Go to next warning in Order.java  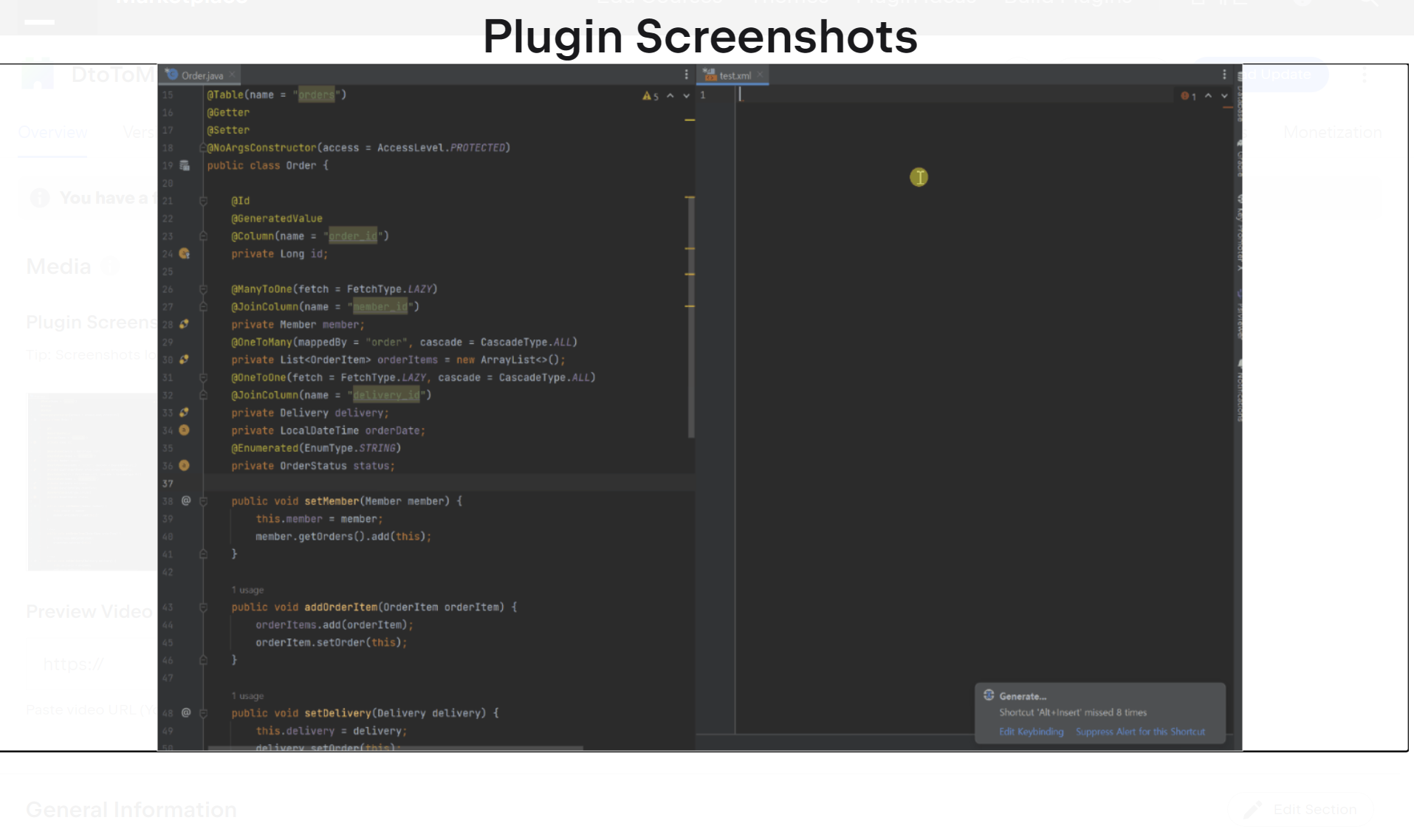[687, 96]
